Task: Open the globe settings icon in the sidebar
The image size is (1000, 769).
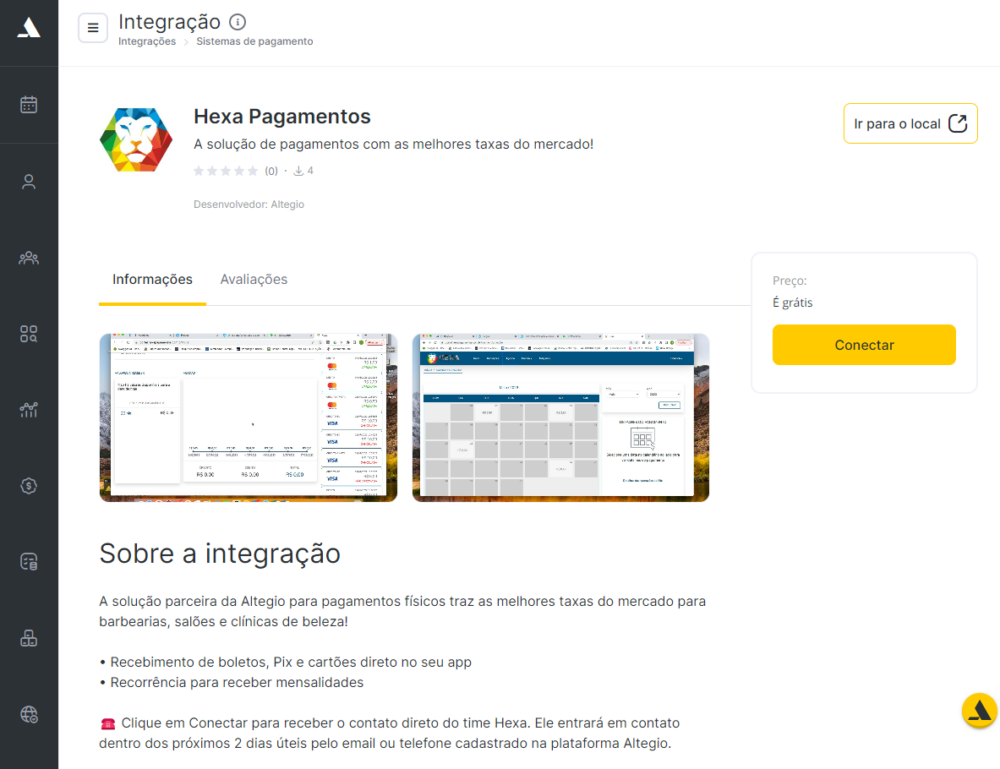Action: (x=29, y=714)
